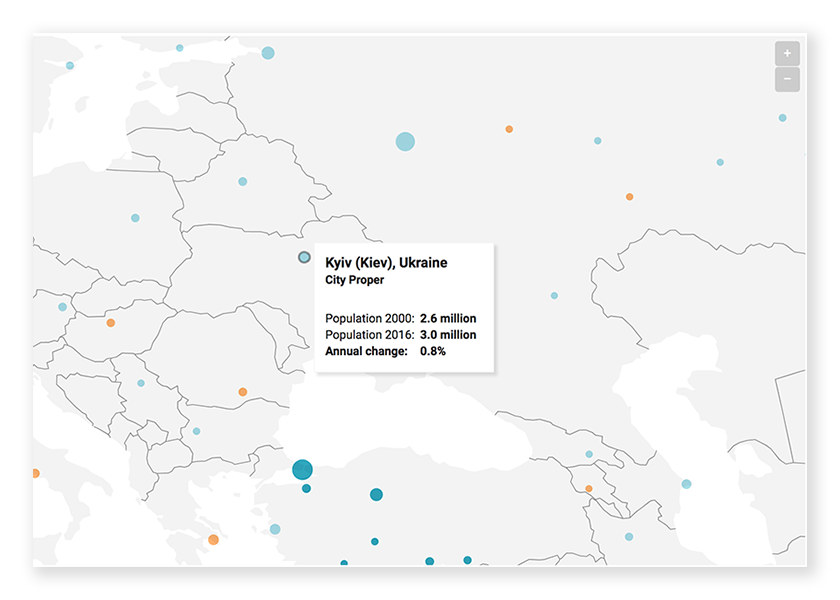Select the large light-blue Moscow bubble
The image size is (840, 600).
(x=404, y=141)
